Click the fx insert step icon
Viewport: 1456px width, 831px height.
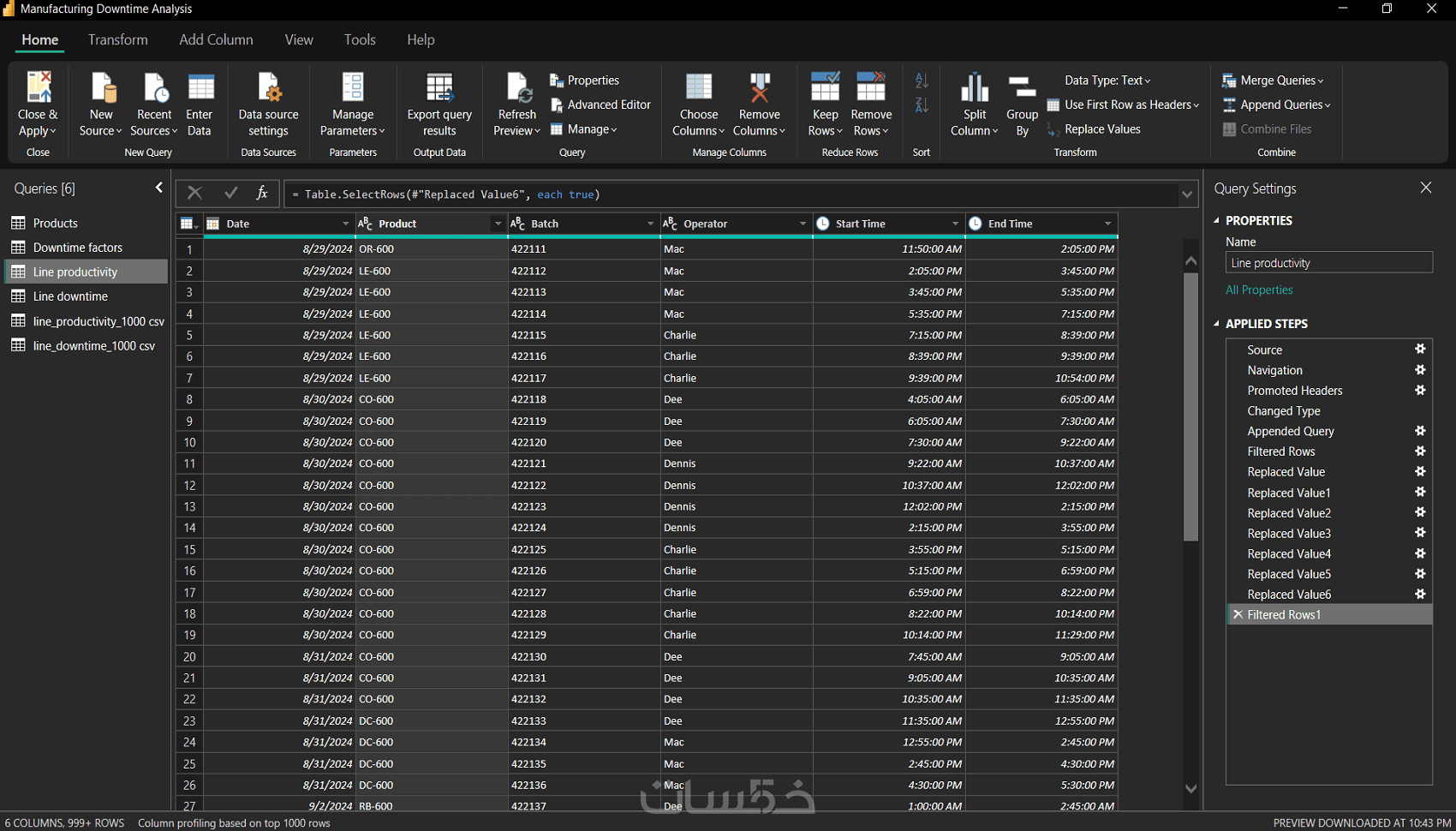click(262, 194)
